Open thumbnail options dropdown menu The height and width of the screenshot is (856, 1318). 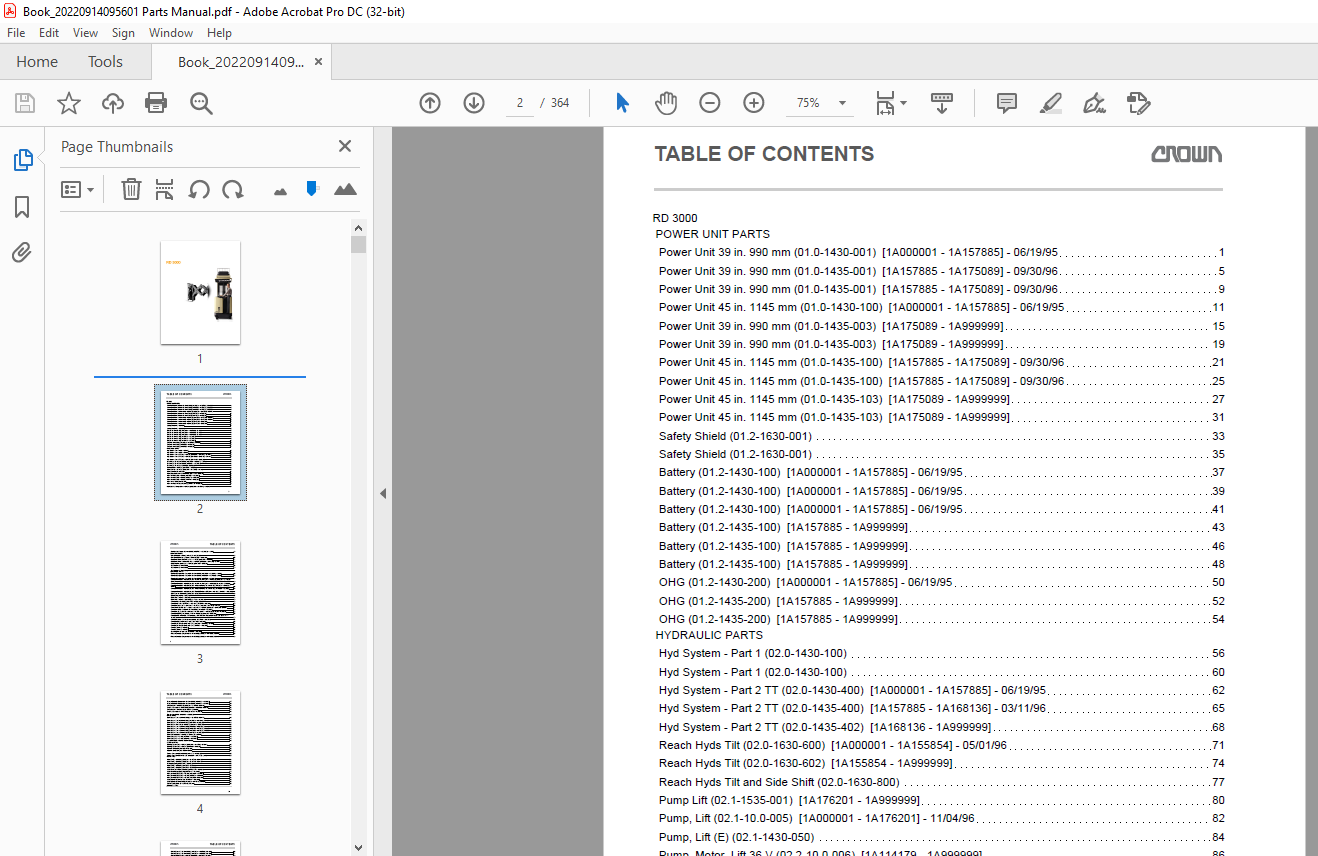click(x=77, y=189)
